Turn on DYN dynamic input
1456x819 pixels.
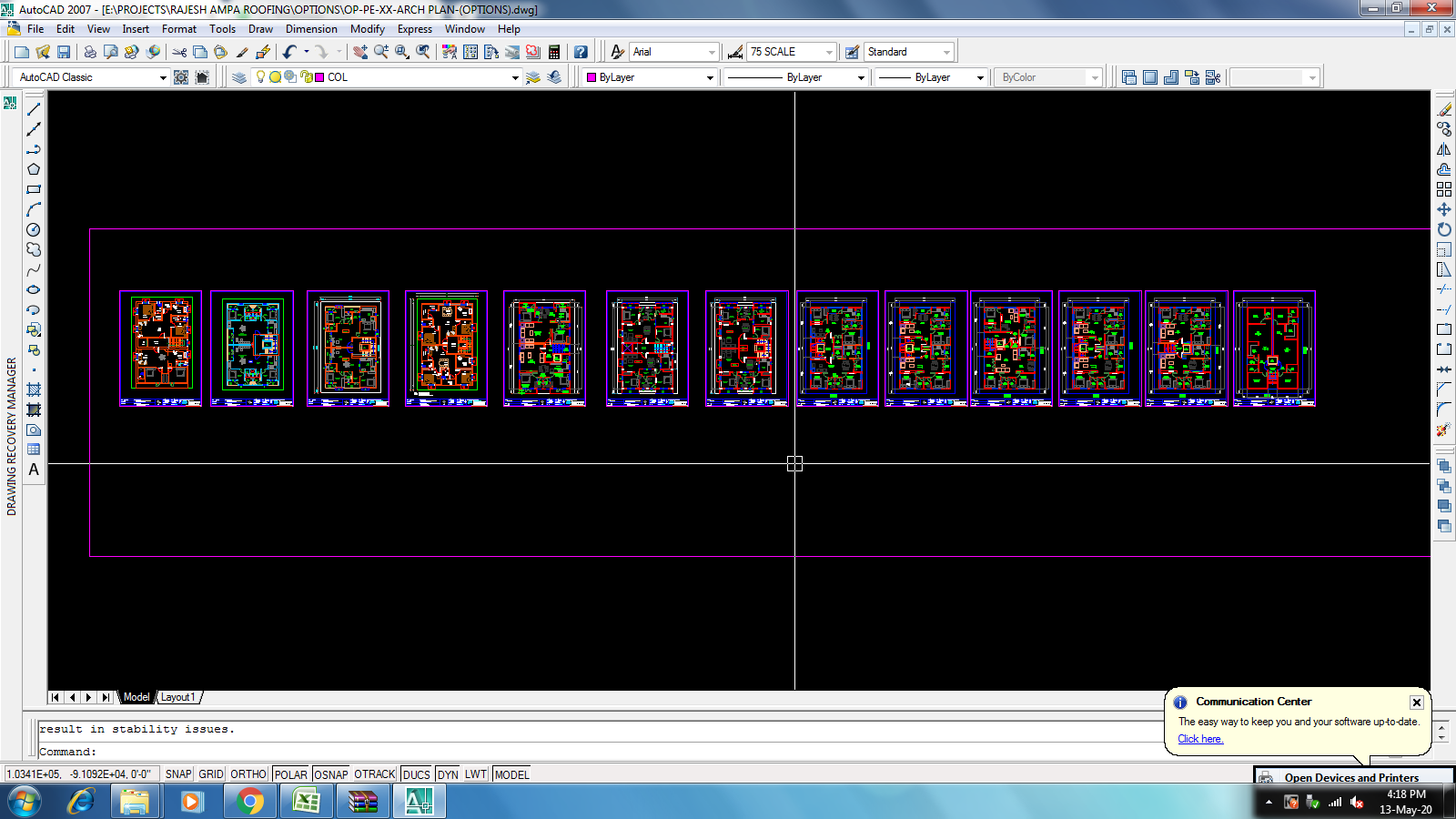447,773
